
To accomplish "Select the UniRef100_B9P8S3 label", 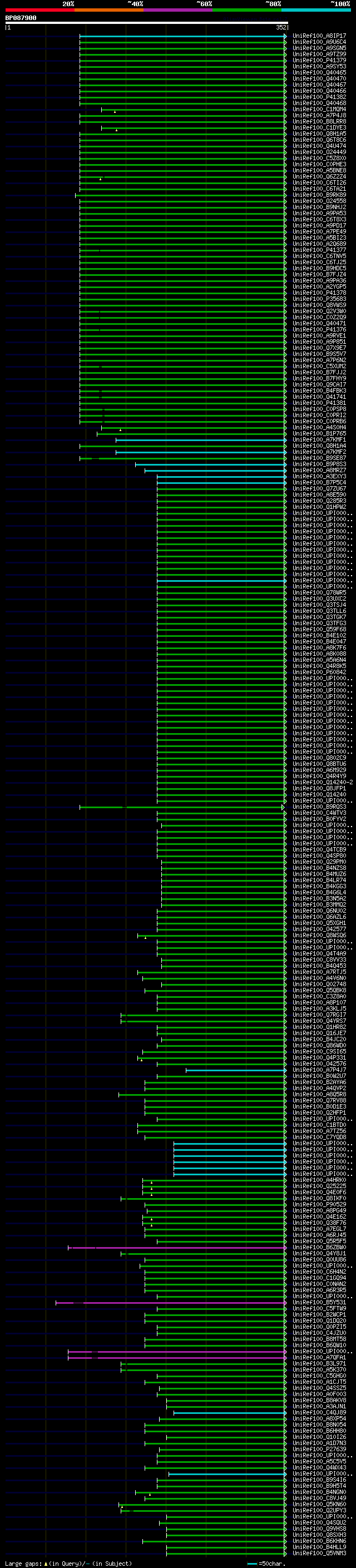I will [x=319, y=464].
